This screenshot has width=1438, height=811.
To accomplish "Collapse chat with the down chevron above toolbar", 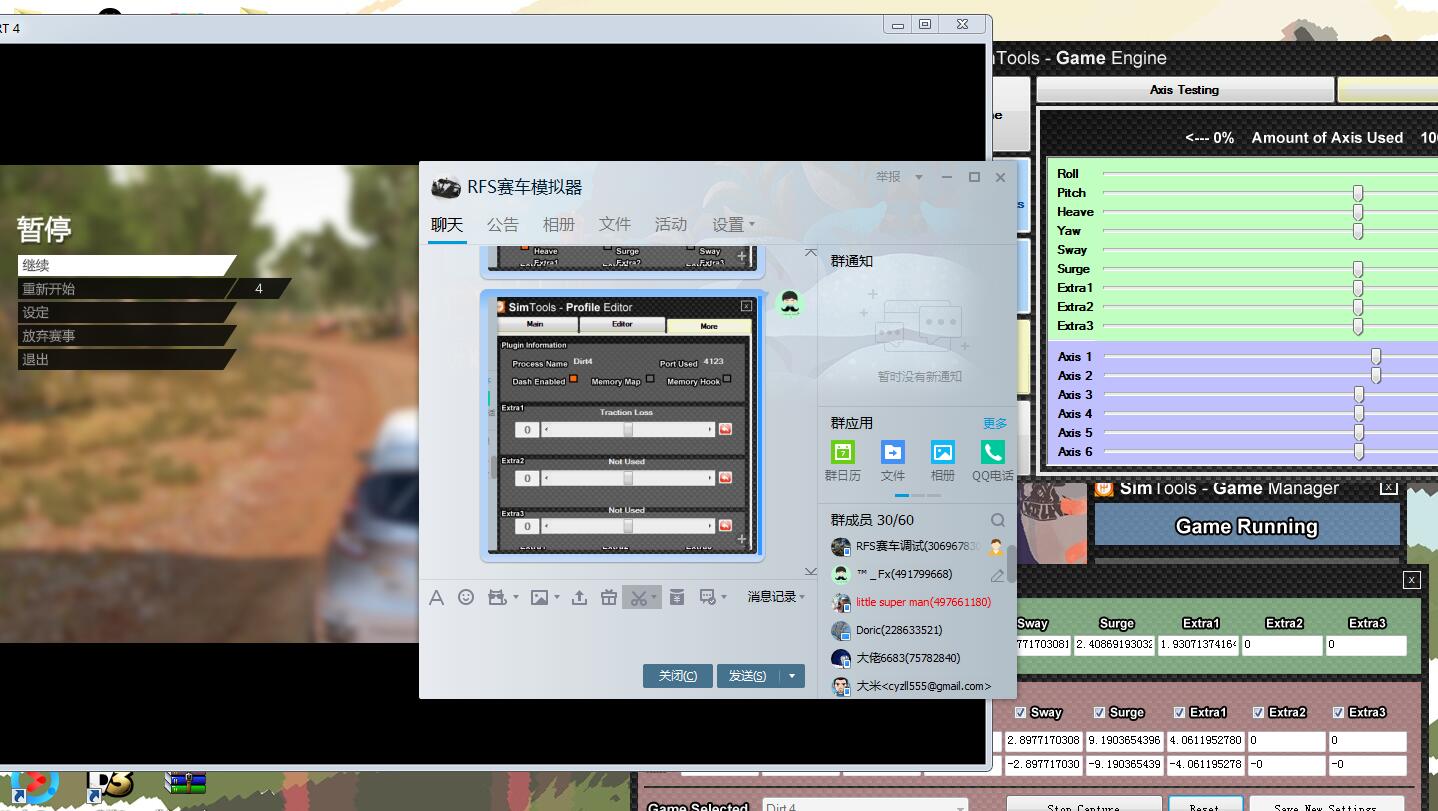I will (x=810, y=571).
